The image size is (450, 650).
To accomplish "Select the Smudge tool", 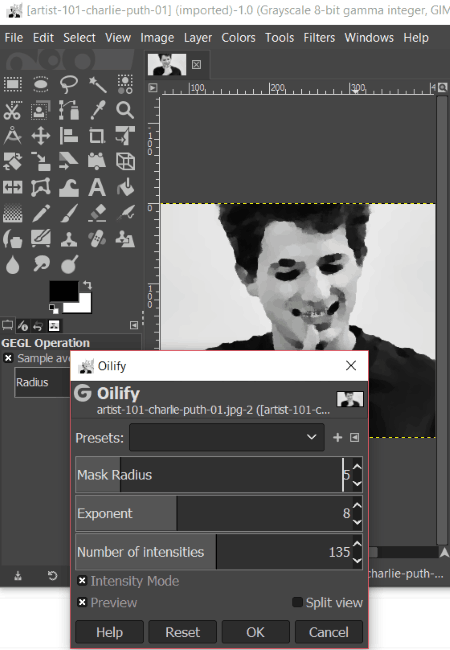I will [x=41, y=264].
